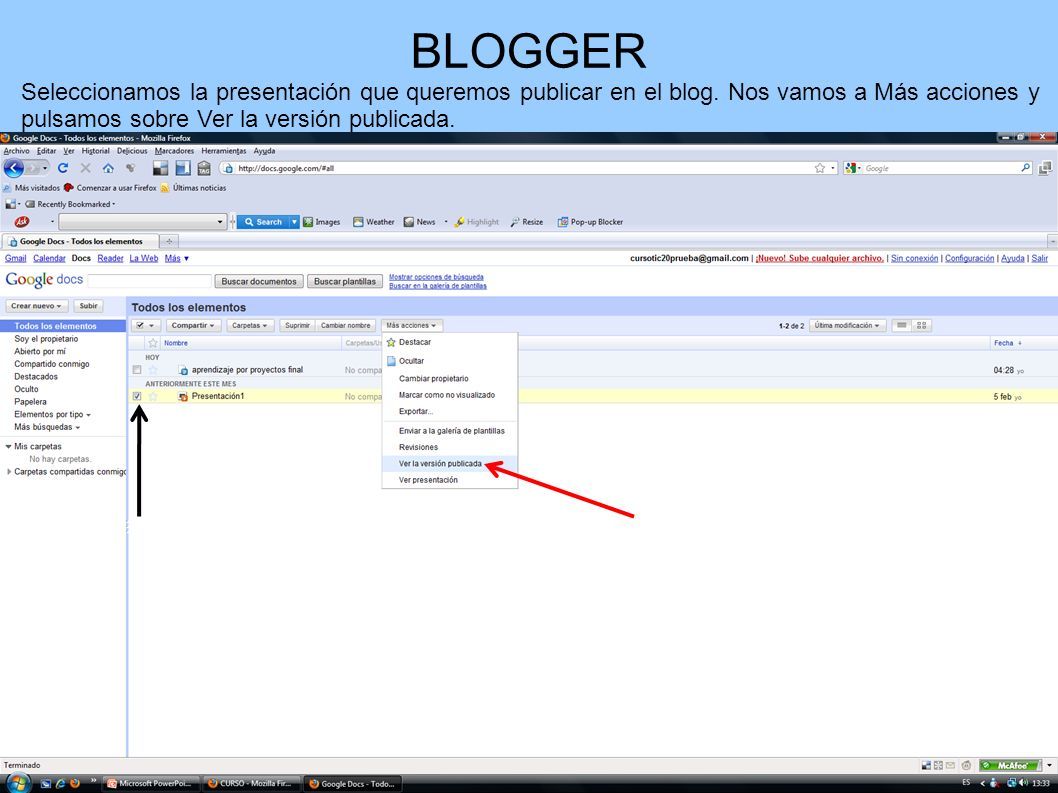Expand Más búsquedas in sidebar
1058x793 pixels.
(x=47, y=427)
